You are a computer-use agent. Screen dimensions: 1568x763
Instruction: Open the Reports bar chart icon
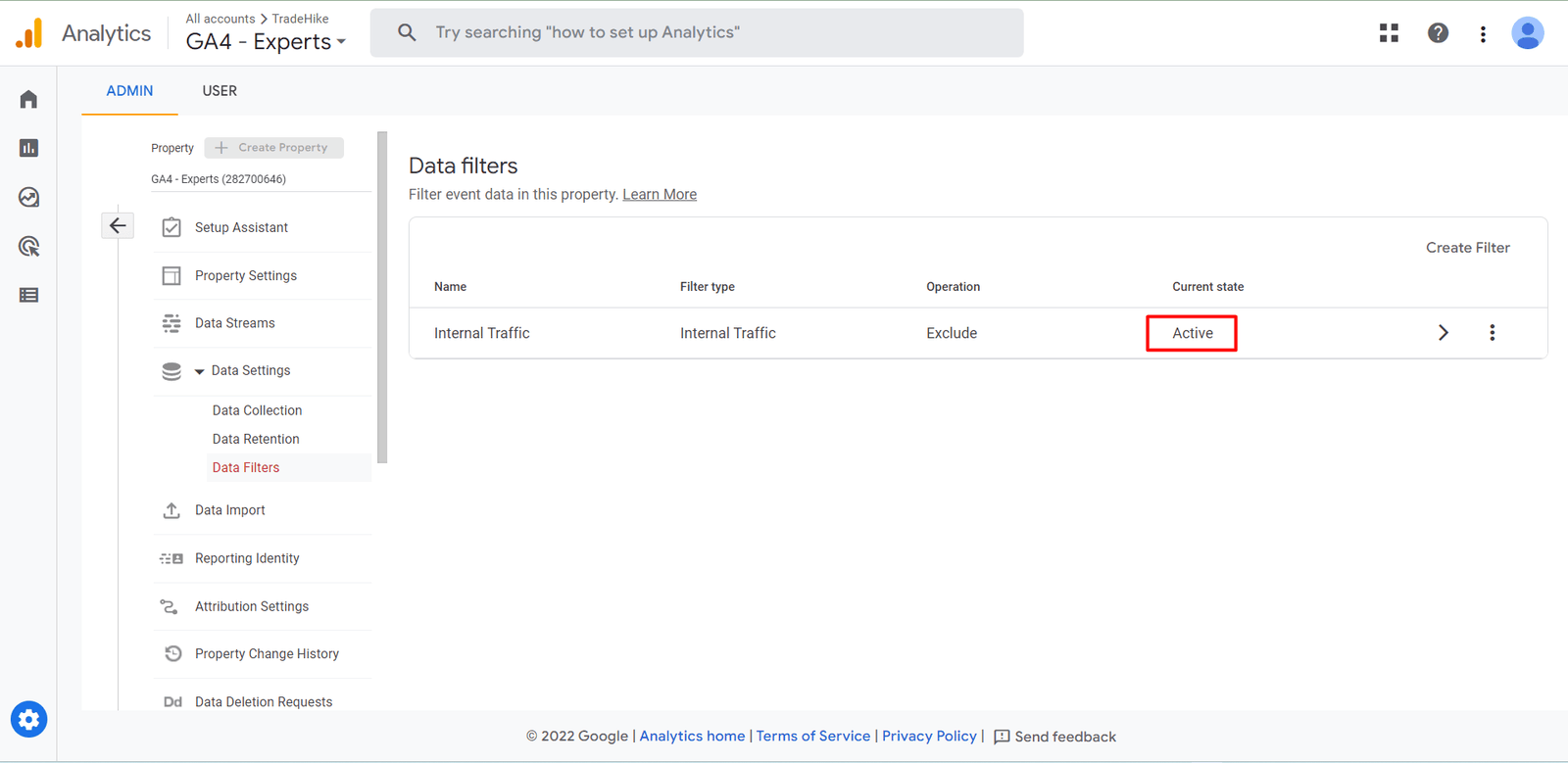28,148
